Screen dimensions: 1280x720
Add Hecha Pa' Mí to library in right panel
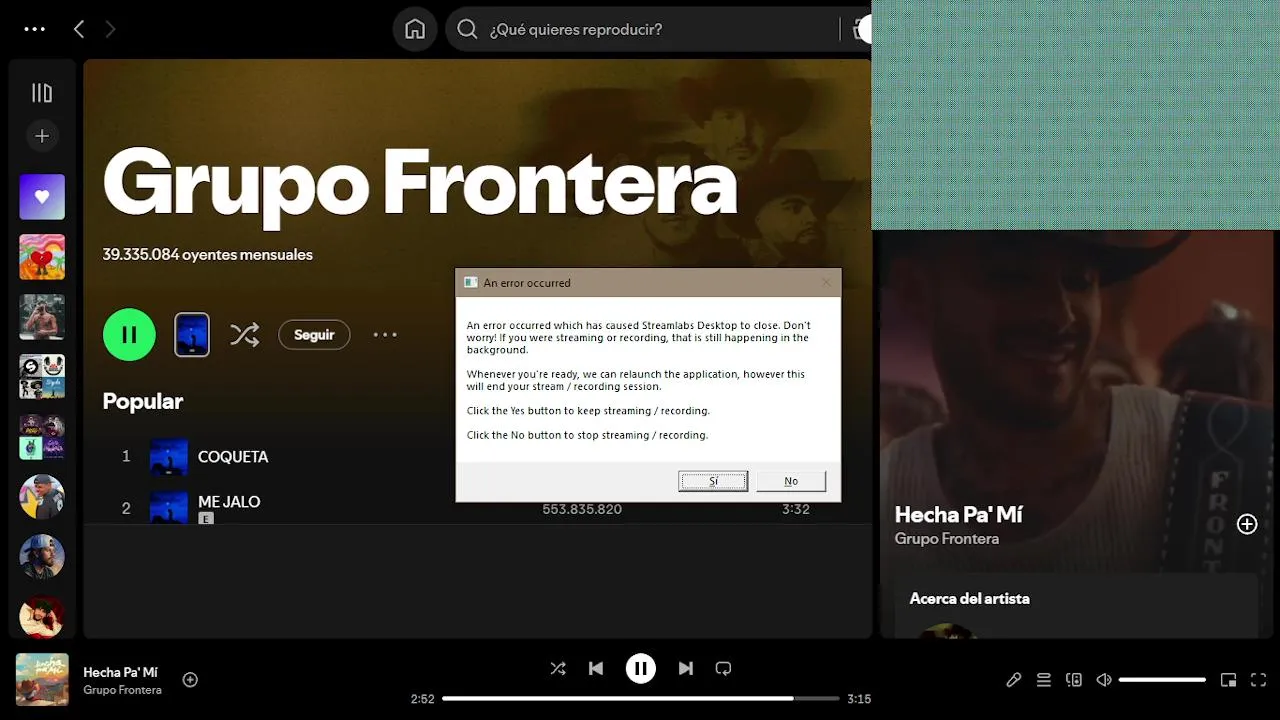(1247, 524)
